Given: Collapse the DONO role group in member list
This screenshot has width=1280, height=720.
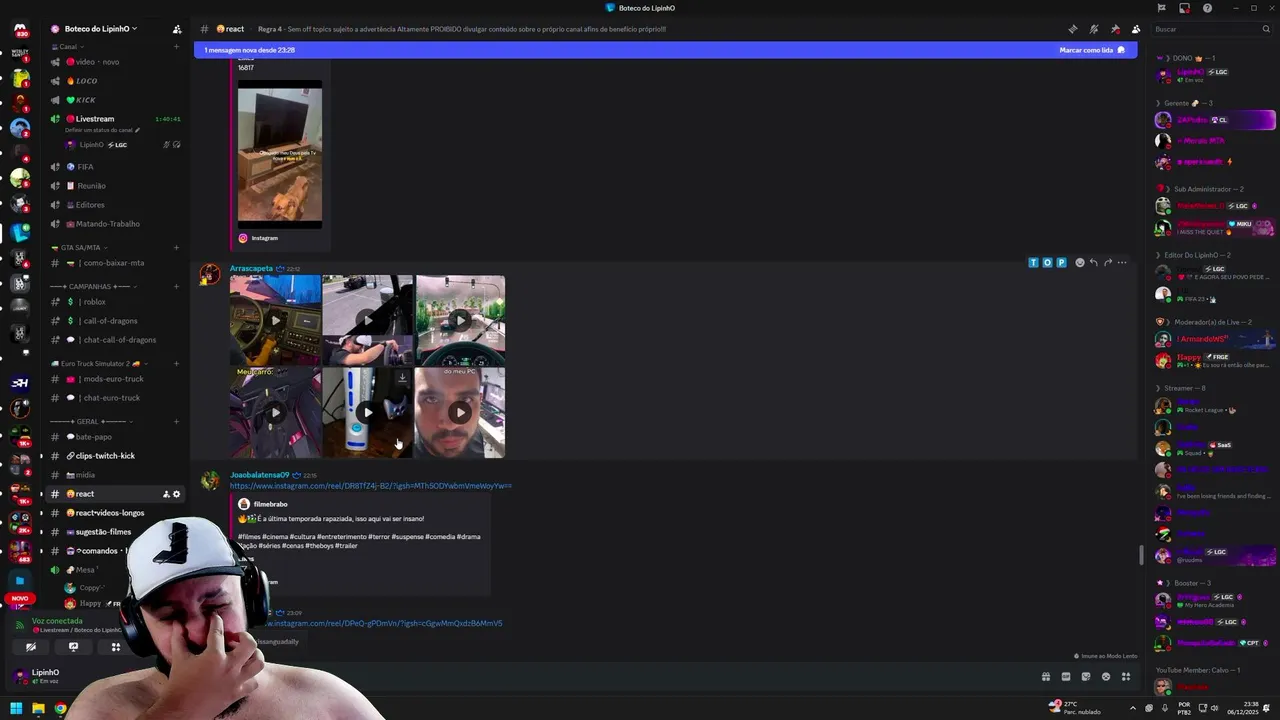Looking at the screenshot, I should point(1186,58).
